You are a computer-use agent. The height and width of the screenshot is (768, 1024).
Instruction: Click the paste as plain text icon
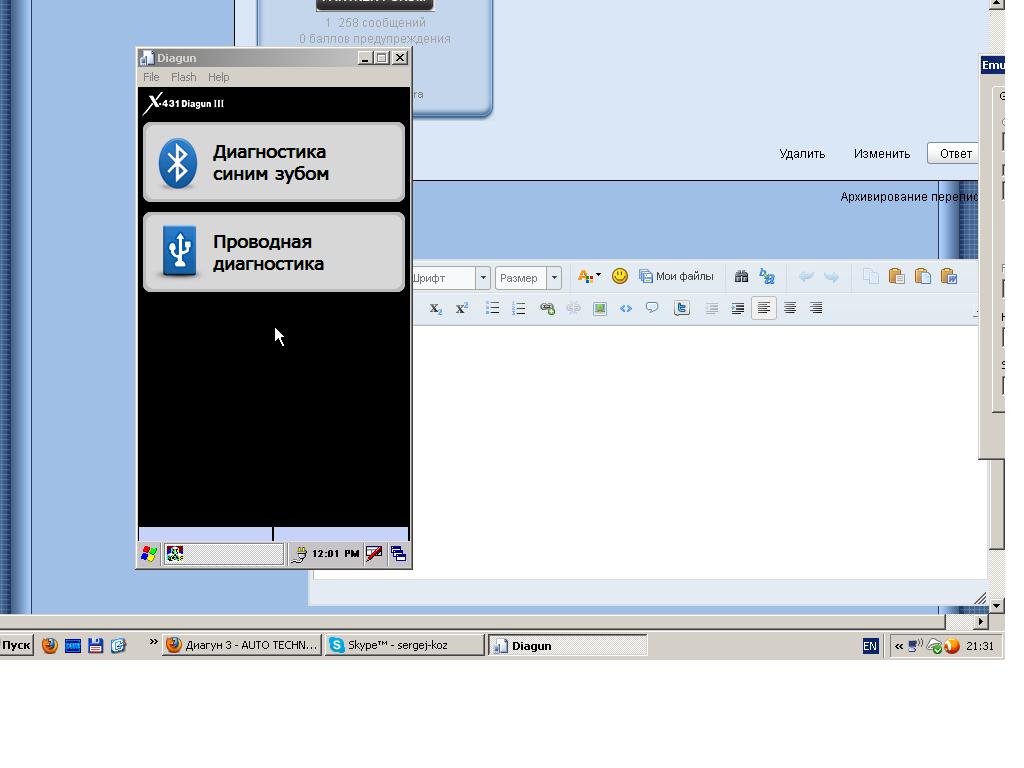pyautogui.click(x=923, y=276)
